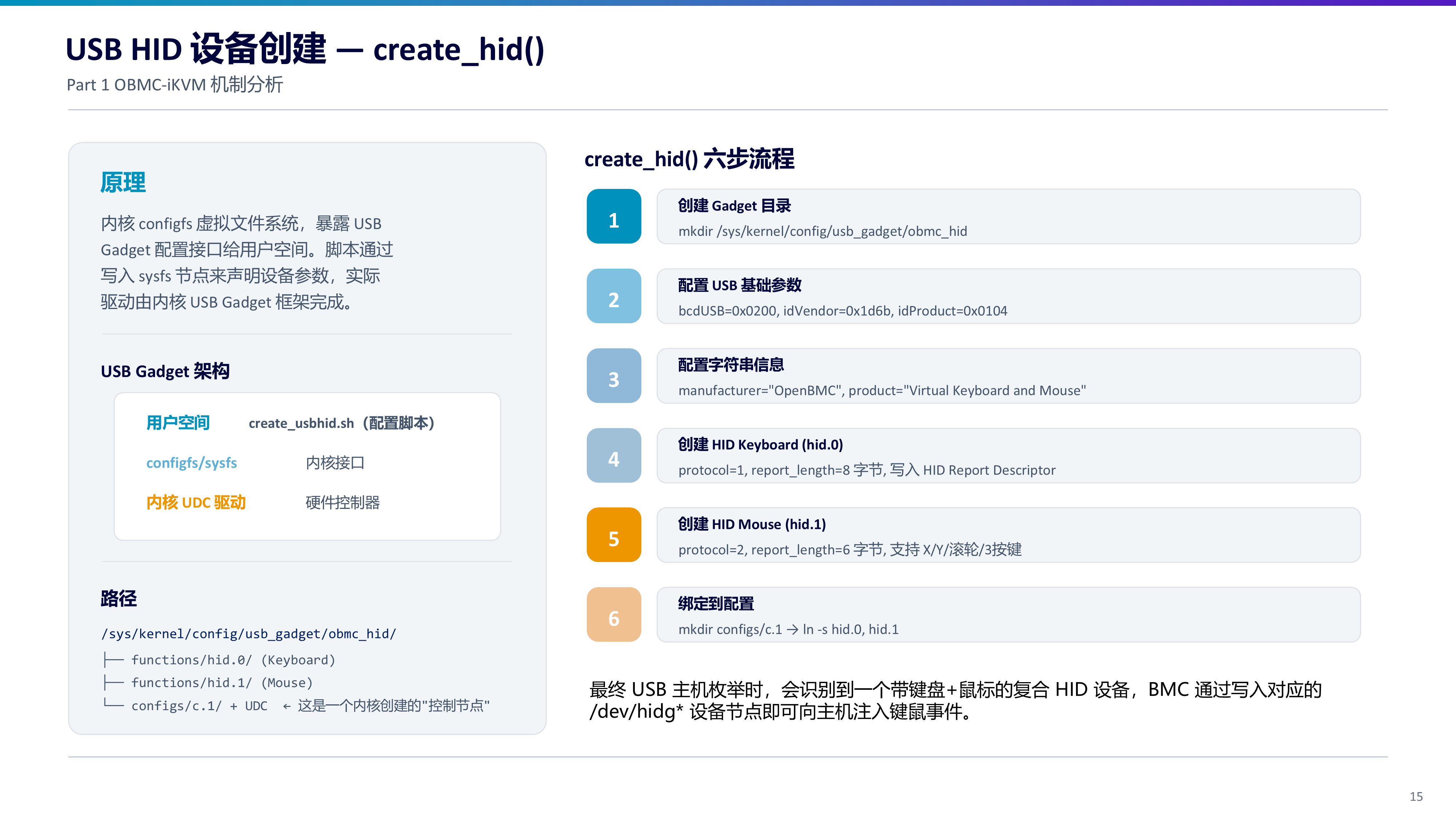
Task: Click the step 4 number badge
Action: pyautogui.click(x=614, y=456)
